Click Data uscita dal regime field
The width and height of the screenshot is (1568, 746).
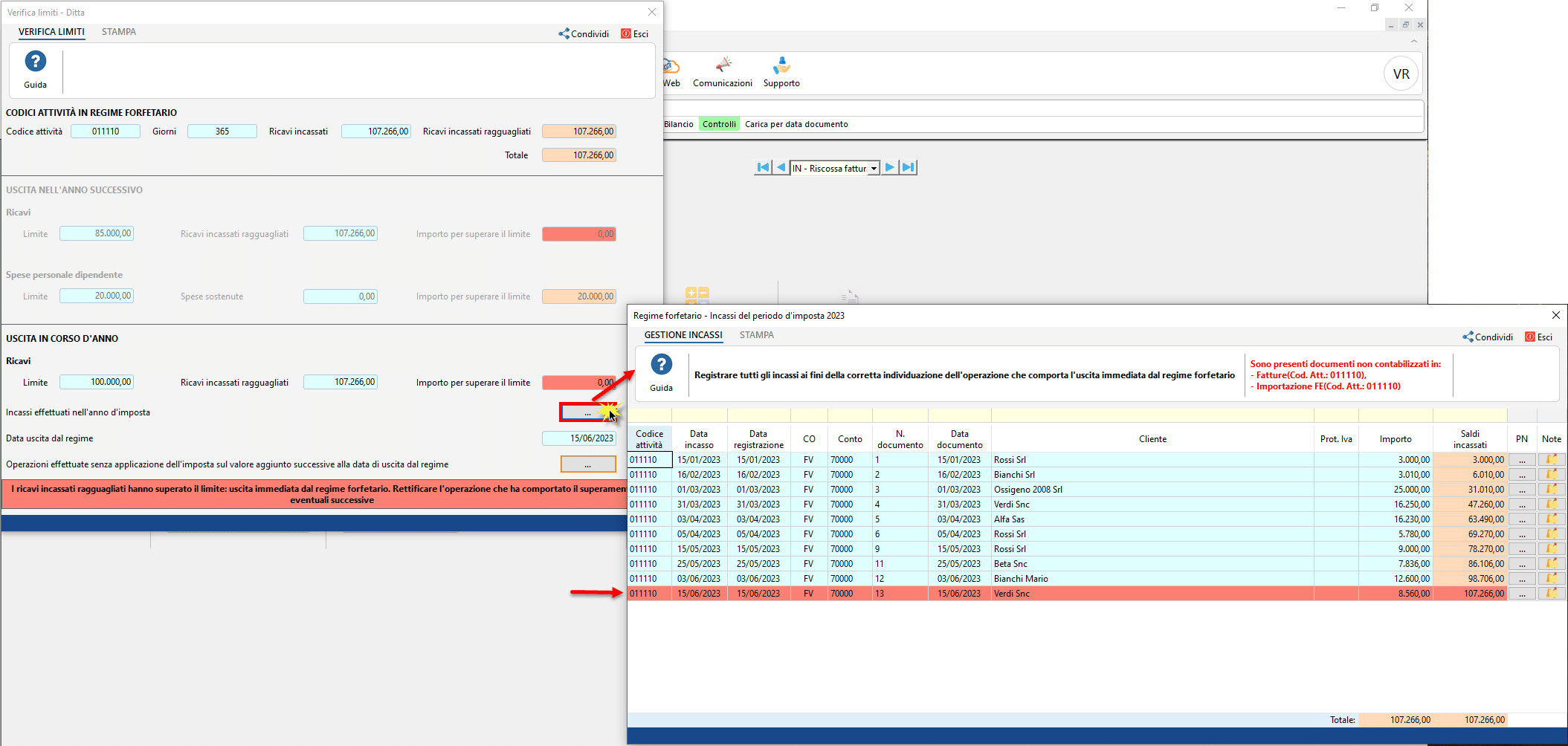click(579, 438)
